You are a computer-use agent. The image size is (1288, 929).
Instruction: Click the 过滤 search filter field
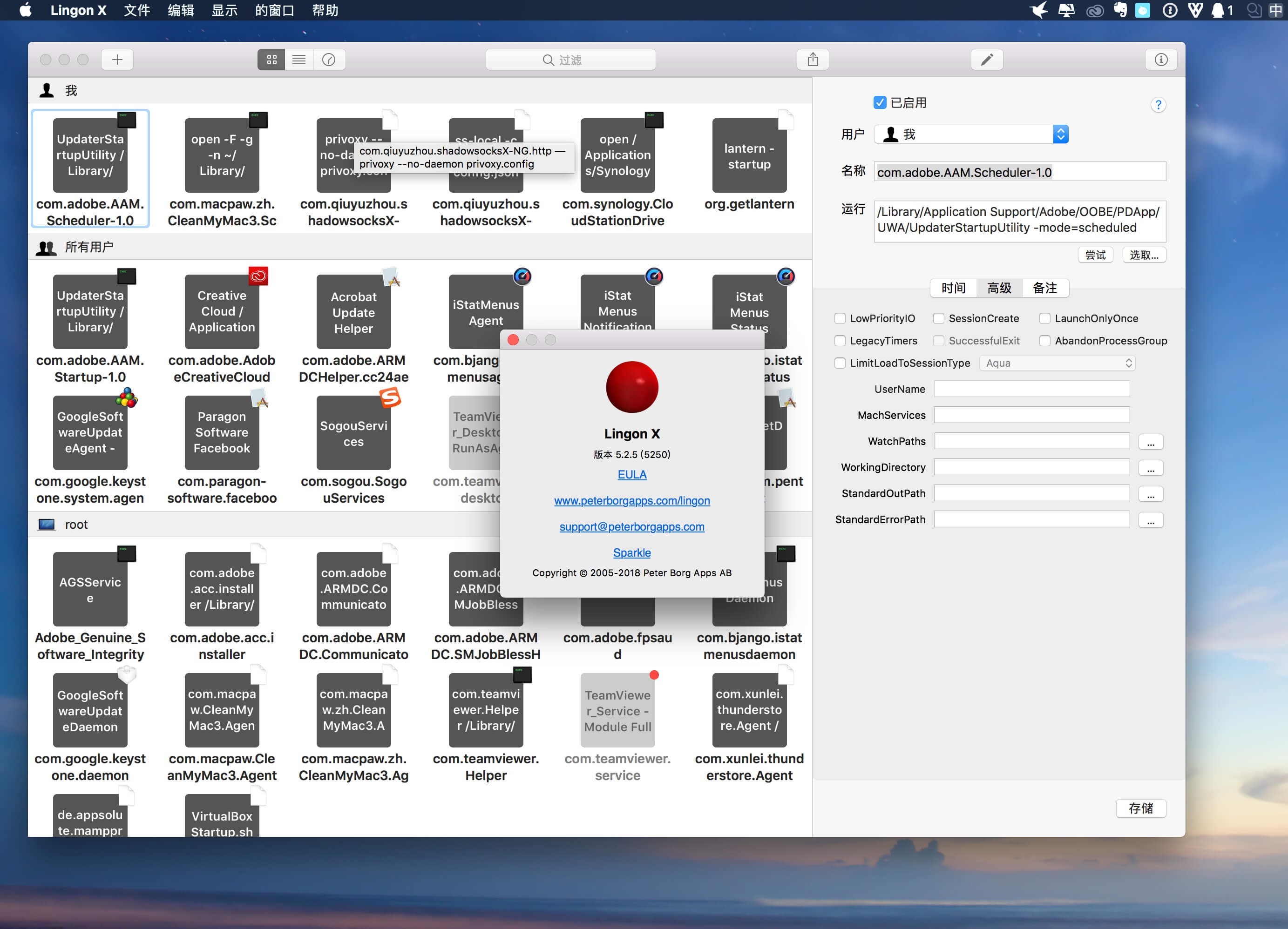(570, 60)
